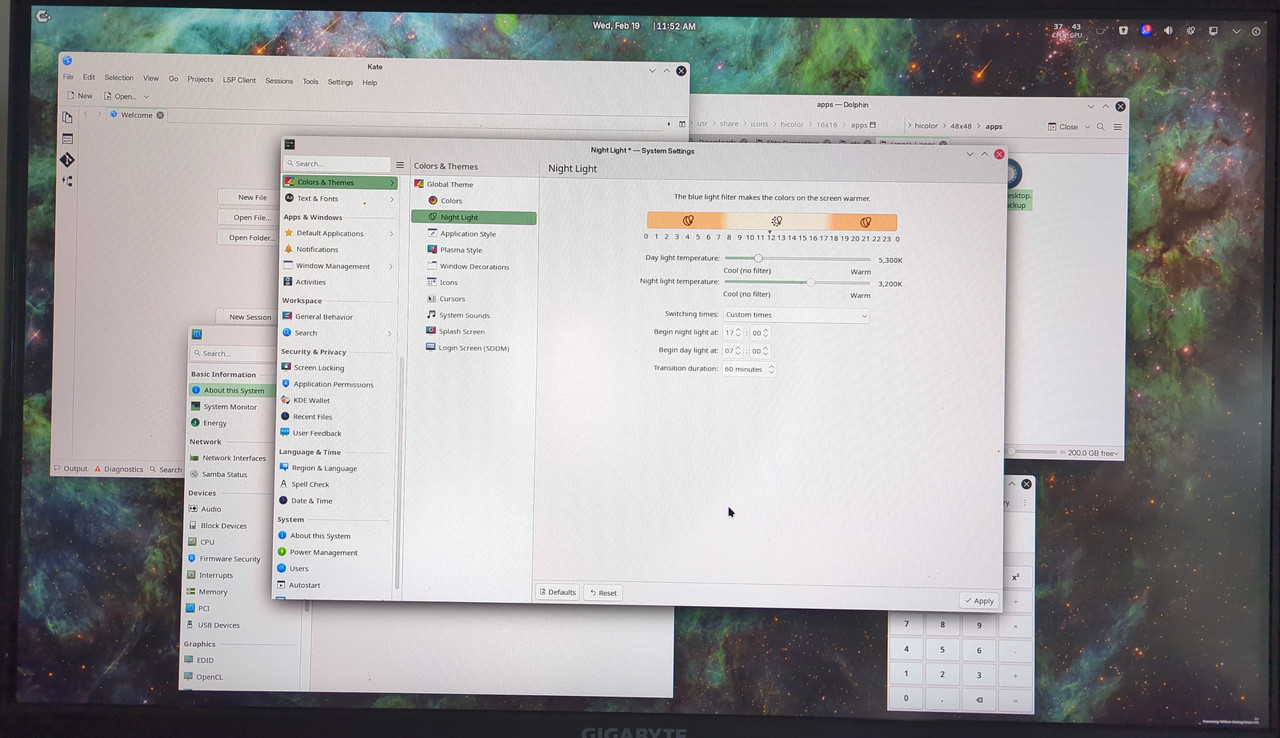Open Application Permissions settings

pos(338,384)
